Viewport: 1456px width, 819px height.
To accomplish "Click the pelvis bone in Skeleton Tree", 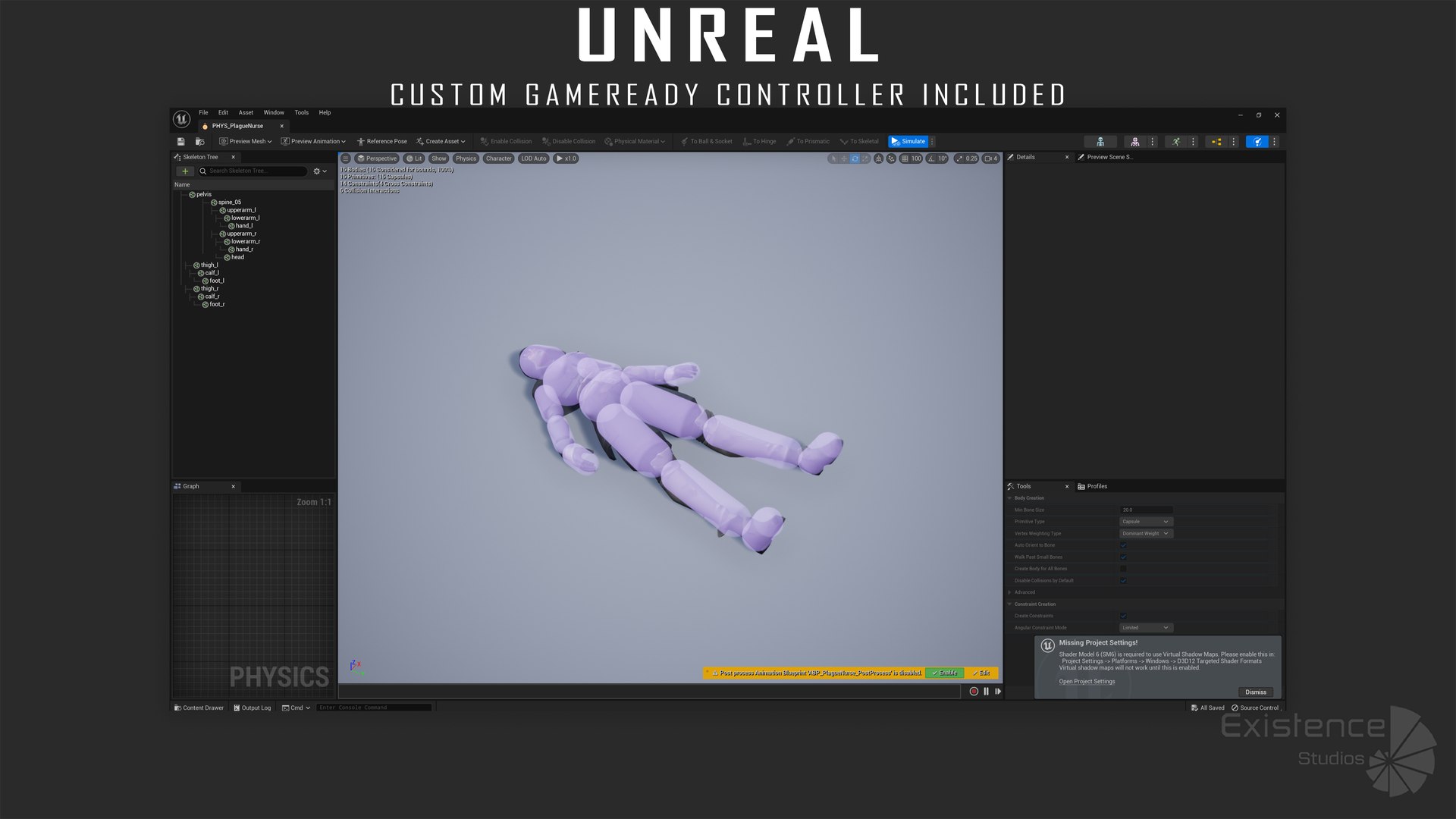I will point(204,194).
